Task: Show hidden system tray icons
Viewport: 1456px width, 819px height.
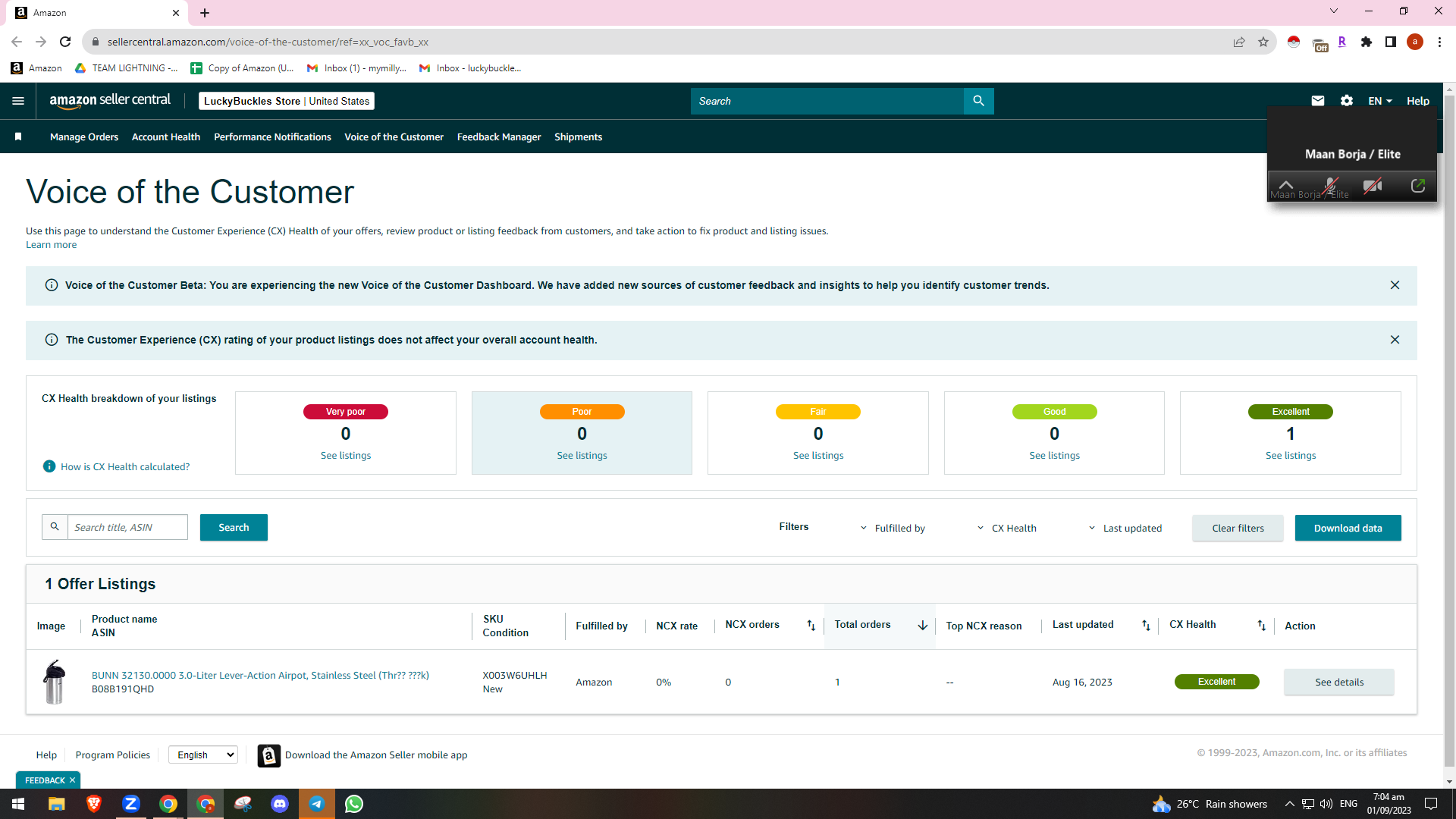Action: click(x=1289, y=804)
